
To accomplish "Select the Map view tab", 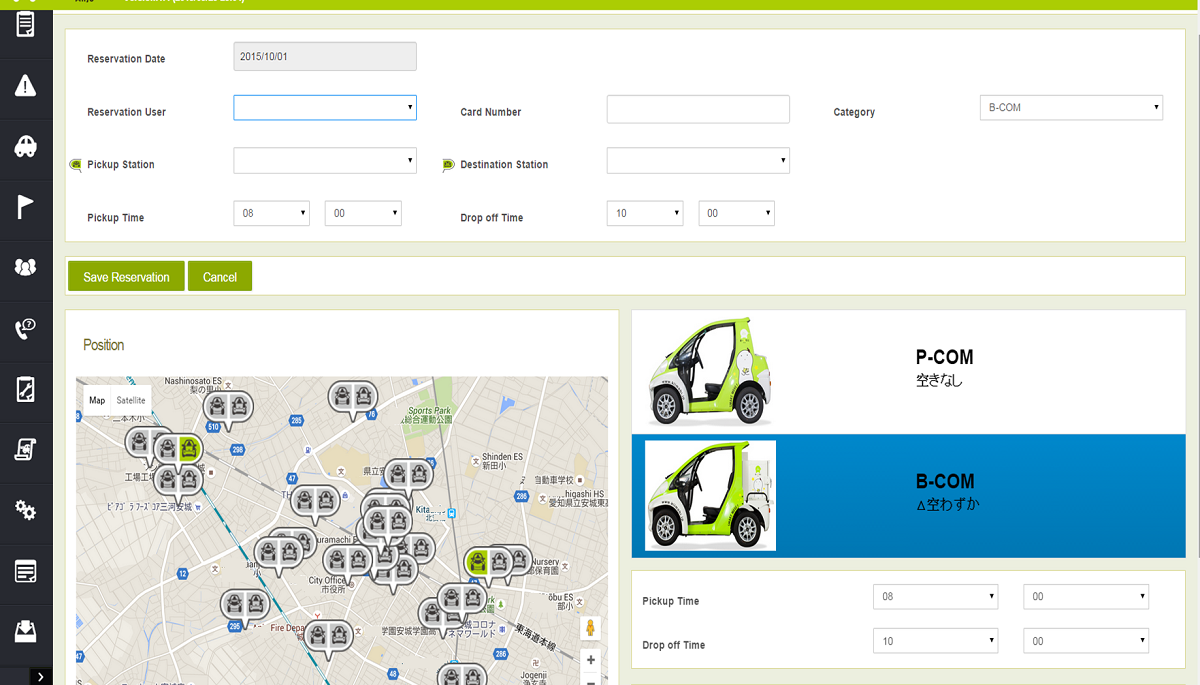I will [97, 400].
